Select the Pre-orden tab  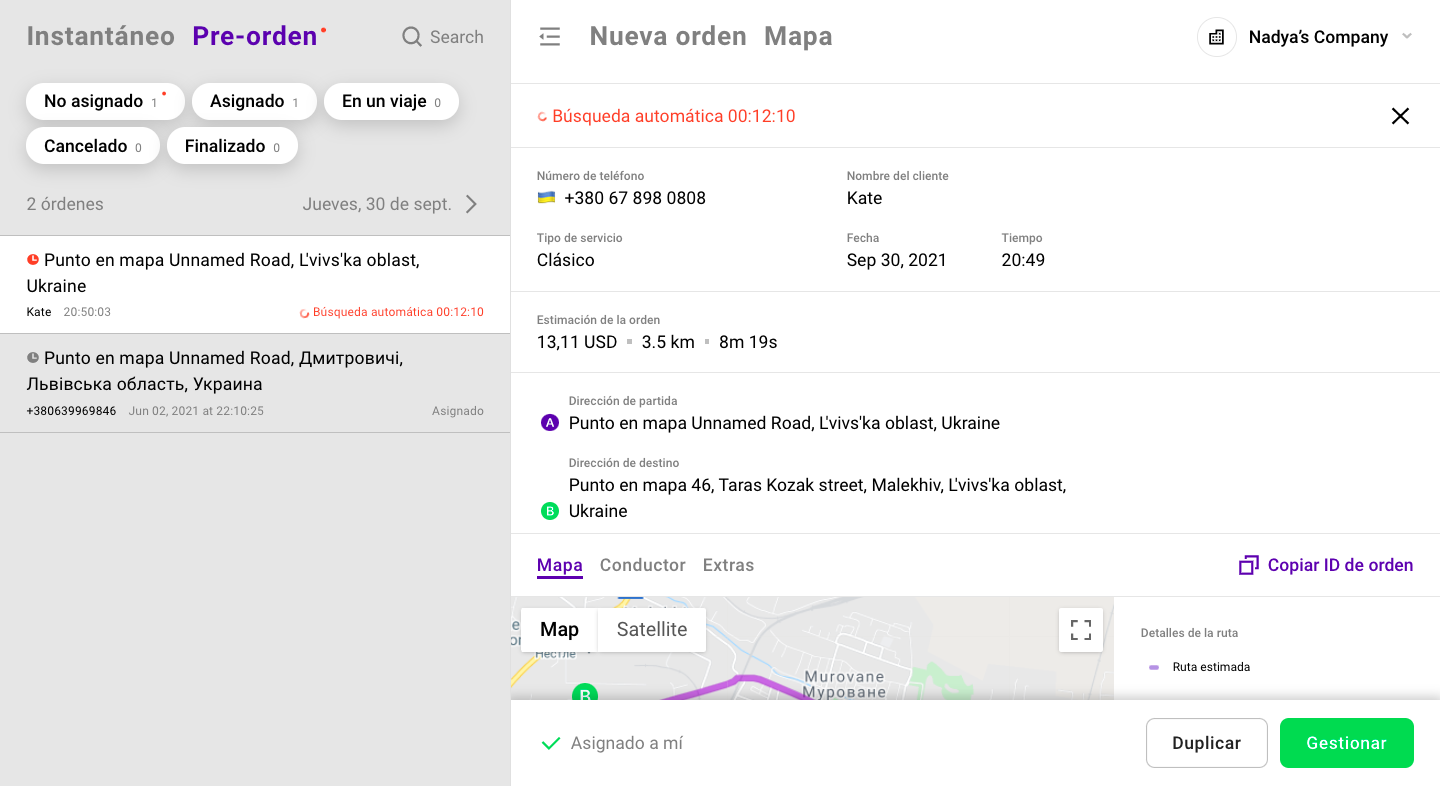pos(255,36)
